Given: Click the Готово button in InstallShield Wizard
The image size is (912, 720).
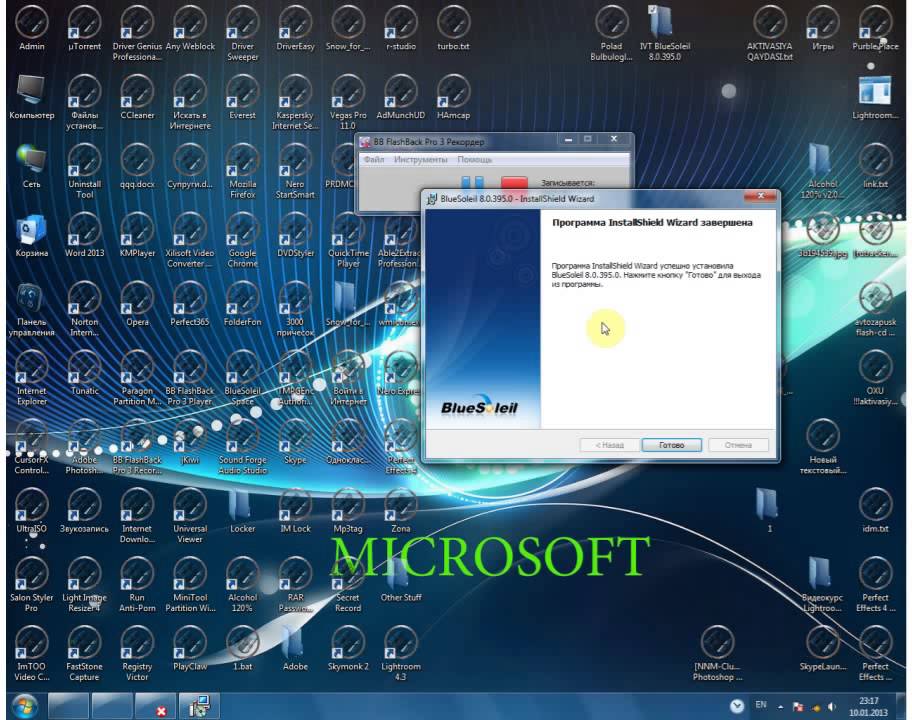Looking at the screenshot, I should pyautogui.click(x=671, y=445).
